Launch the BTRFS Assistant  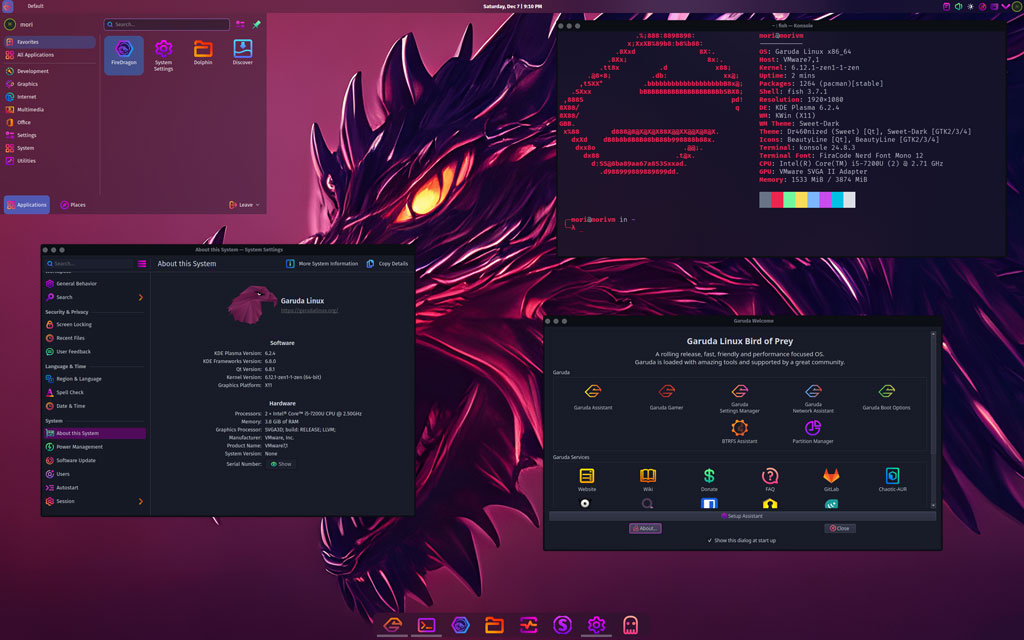[x=739, y=428]
